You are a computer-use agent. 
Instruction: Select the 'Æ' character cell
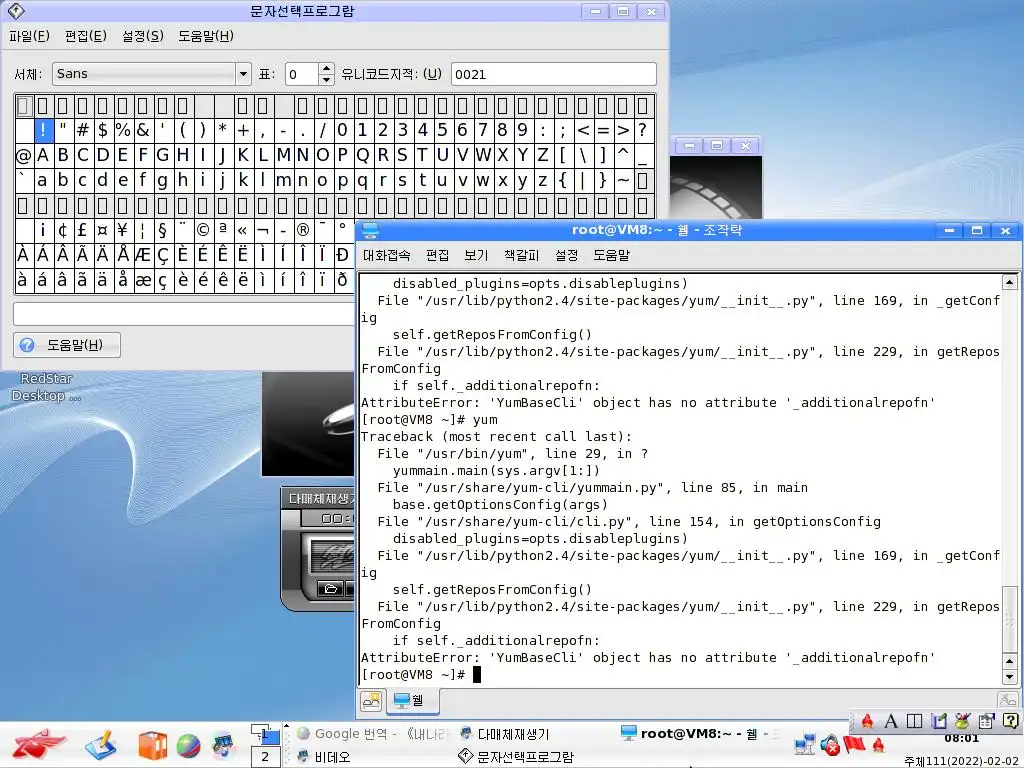coord(143,255)
